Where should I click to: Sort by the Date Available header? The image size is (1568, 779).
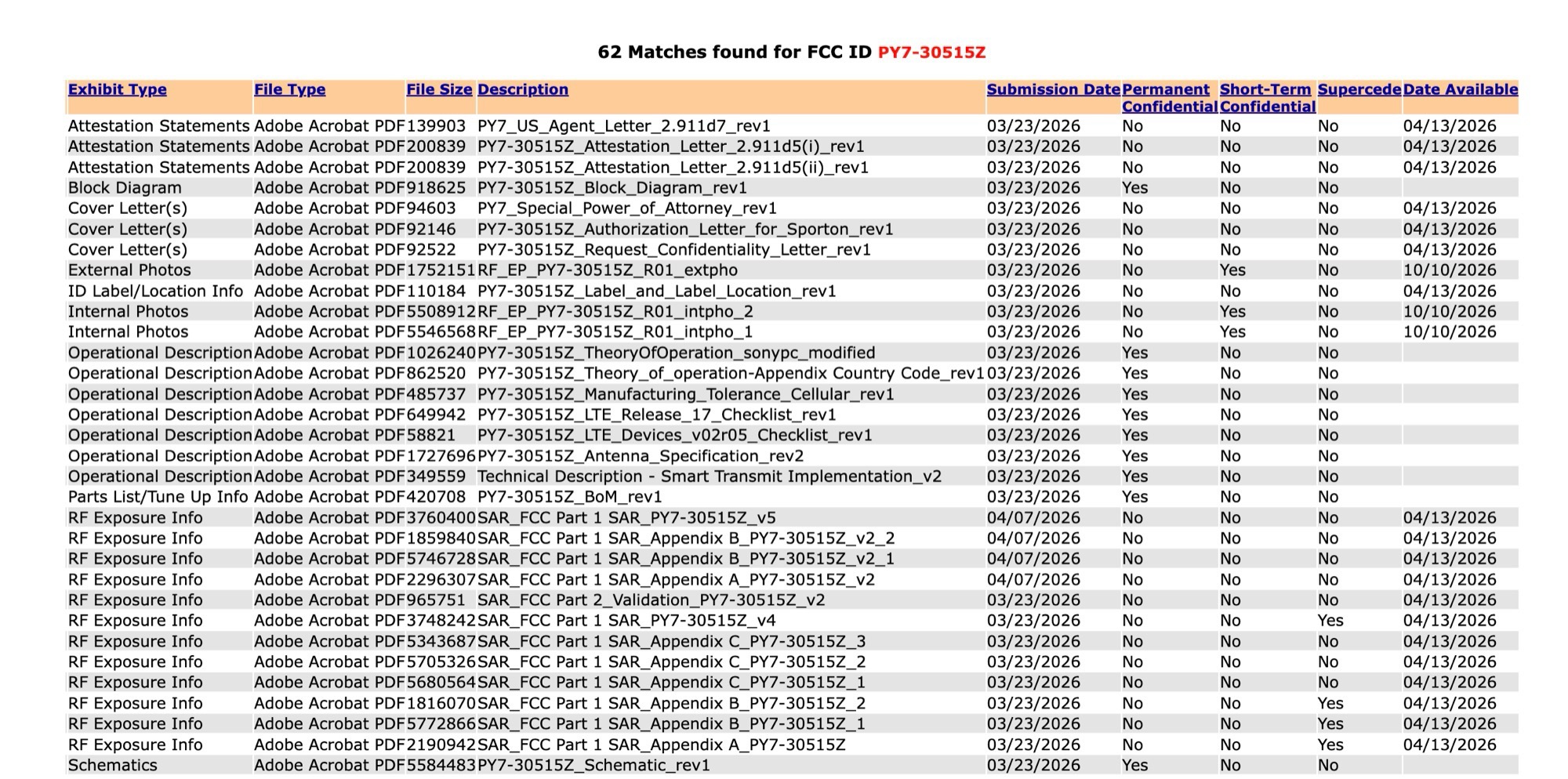1461,89
